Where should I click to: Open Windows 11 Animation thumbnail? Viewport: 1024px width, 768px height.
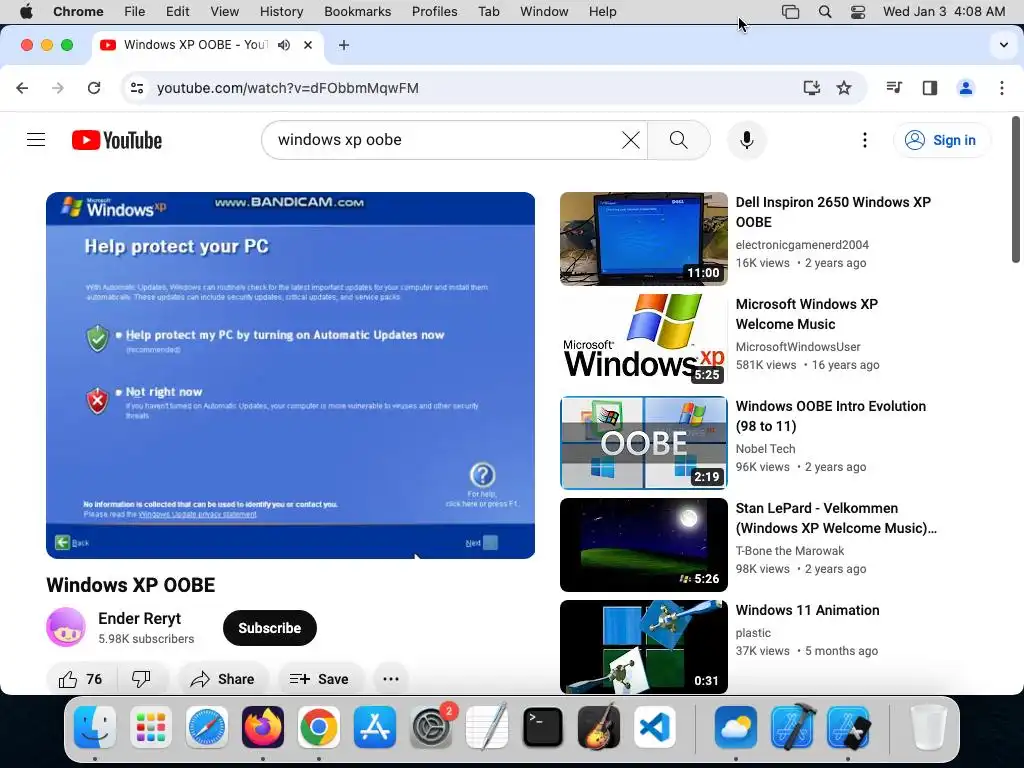[x=643, y=647]
